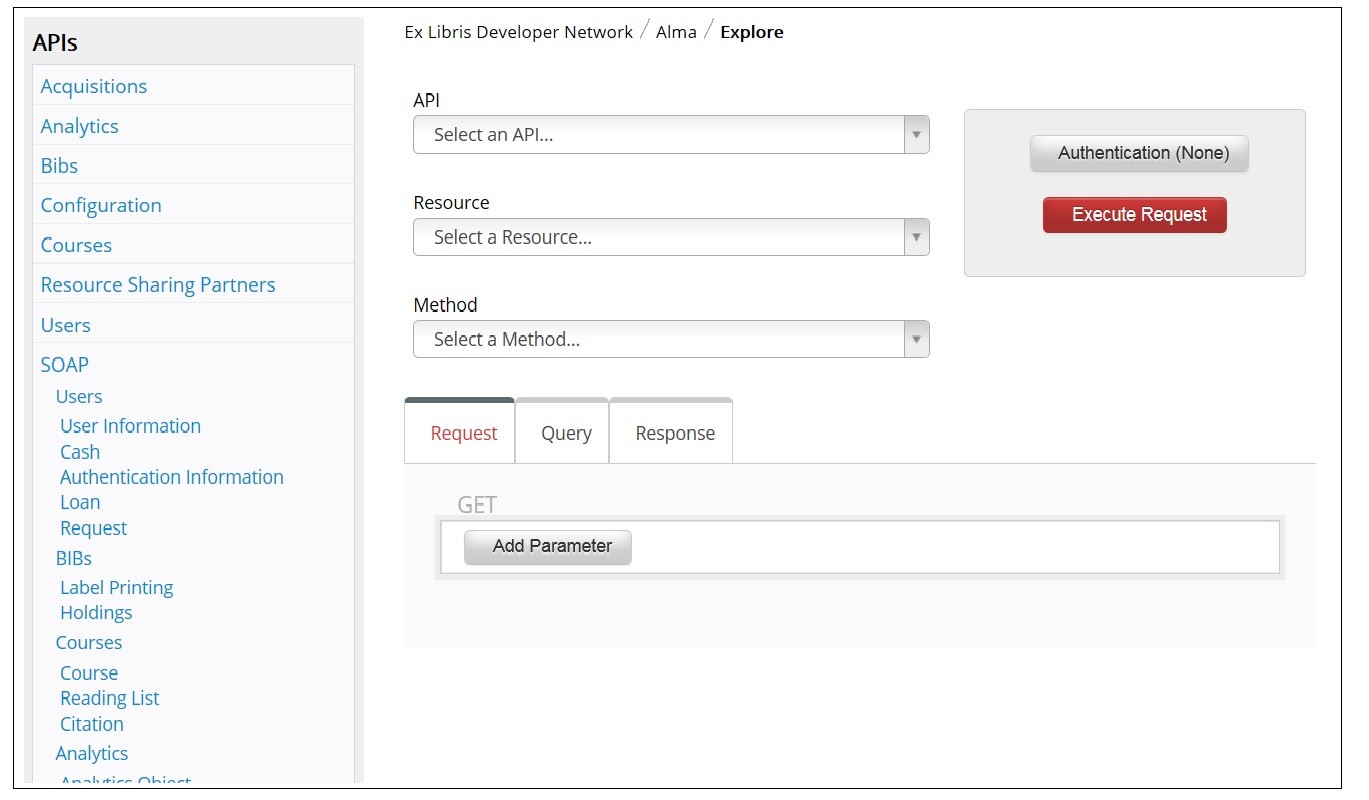Open the Select a Resource dropdown
Viewport: 1369px width, 800px height.
click(671, 237)
